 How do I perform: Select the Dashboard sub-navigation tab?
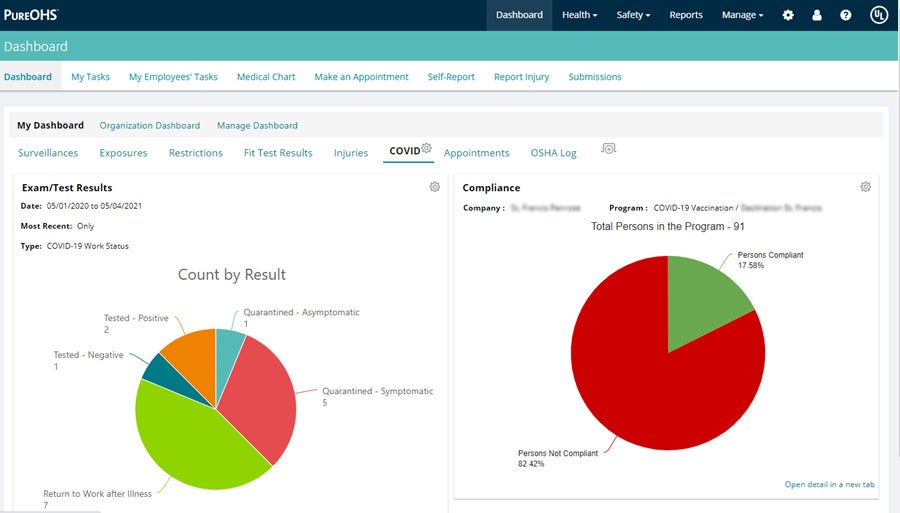[28, 76]
